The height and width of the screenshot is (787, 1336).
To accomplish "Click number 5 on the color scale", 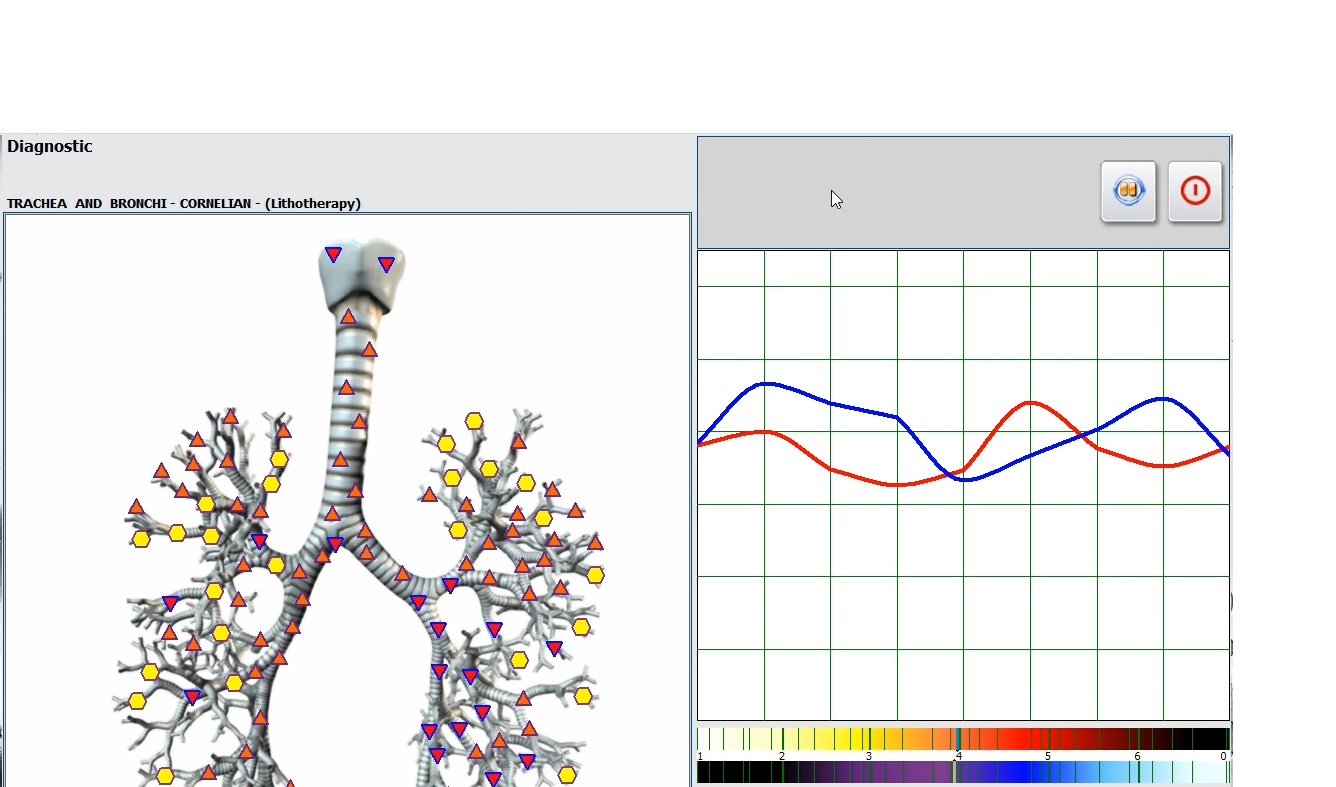I will [1048, 757].
